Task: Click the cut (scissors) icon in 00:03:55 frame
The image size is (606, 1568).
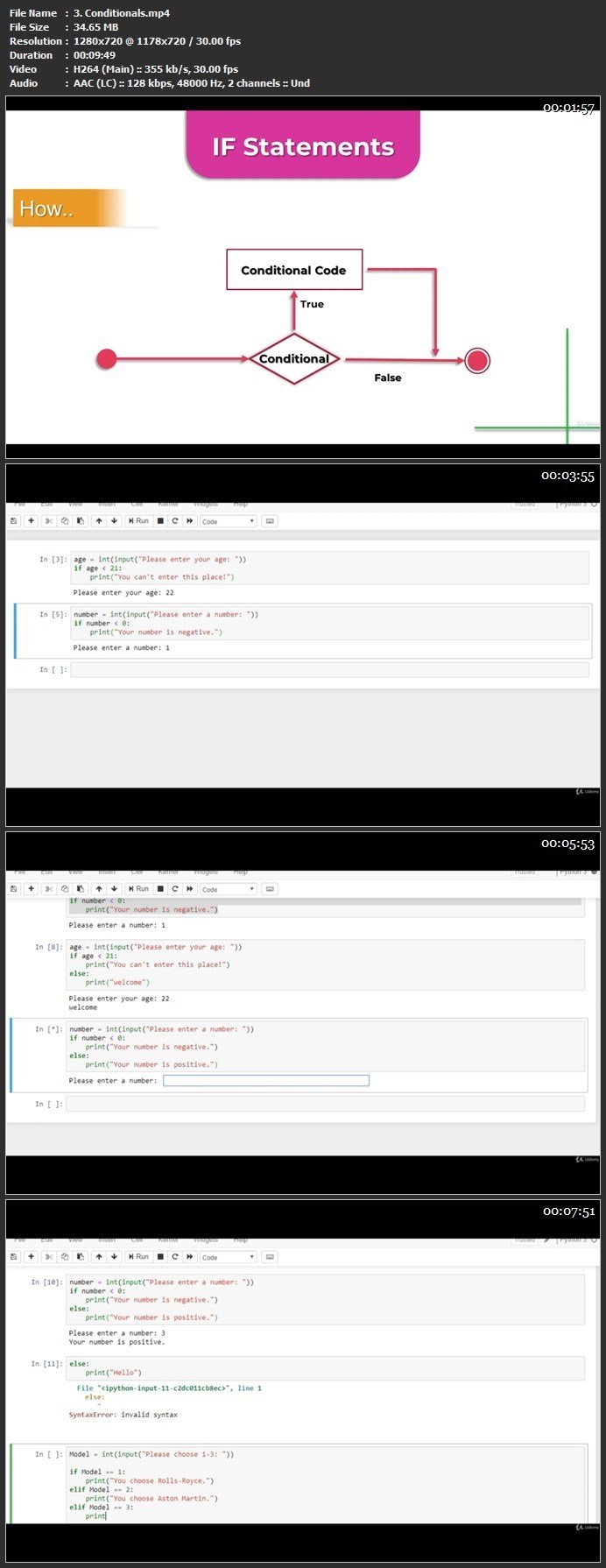Action: [50, 521]
